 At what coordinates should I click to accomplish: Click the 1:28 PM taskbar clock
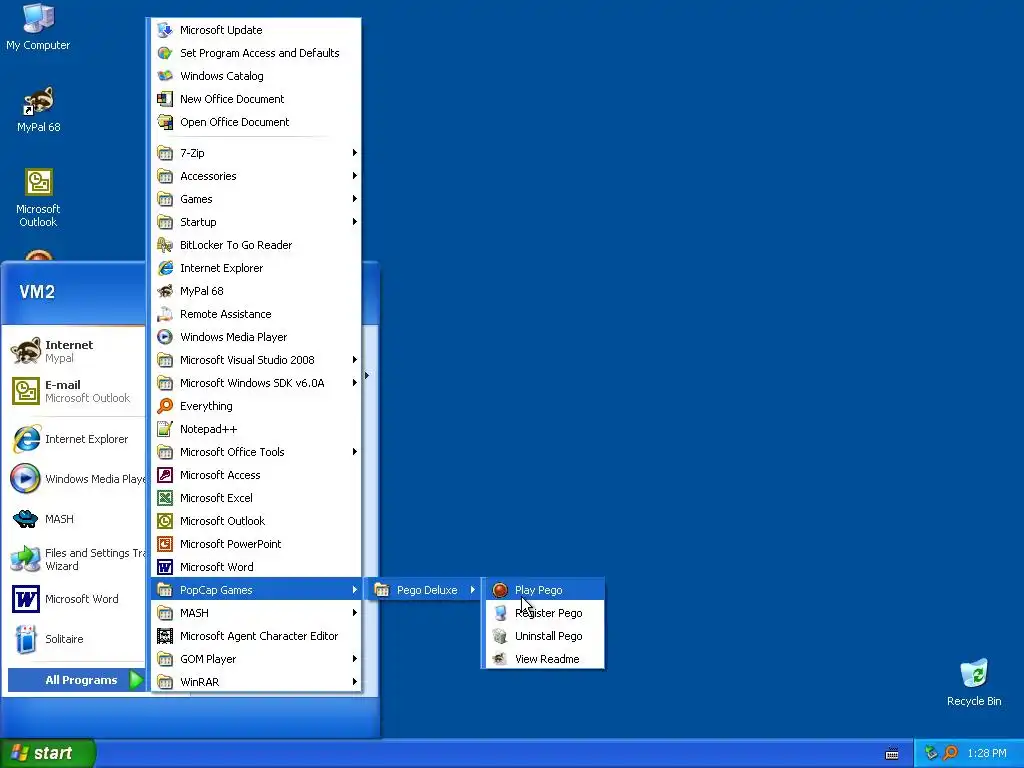pyautogui.click(x=987, y=753)
